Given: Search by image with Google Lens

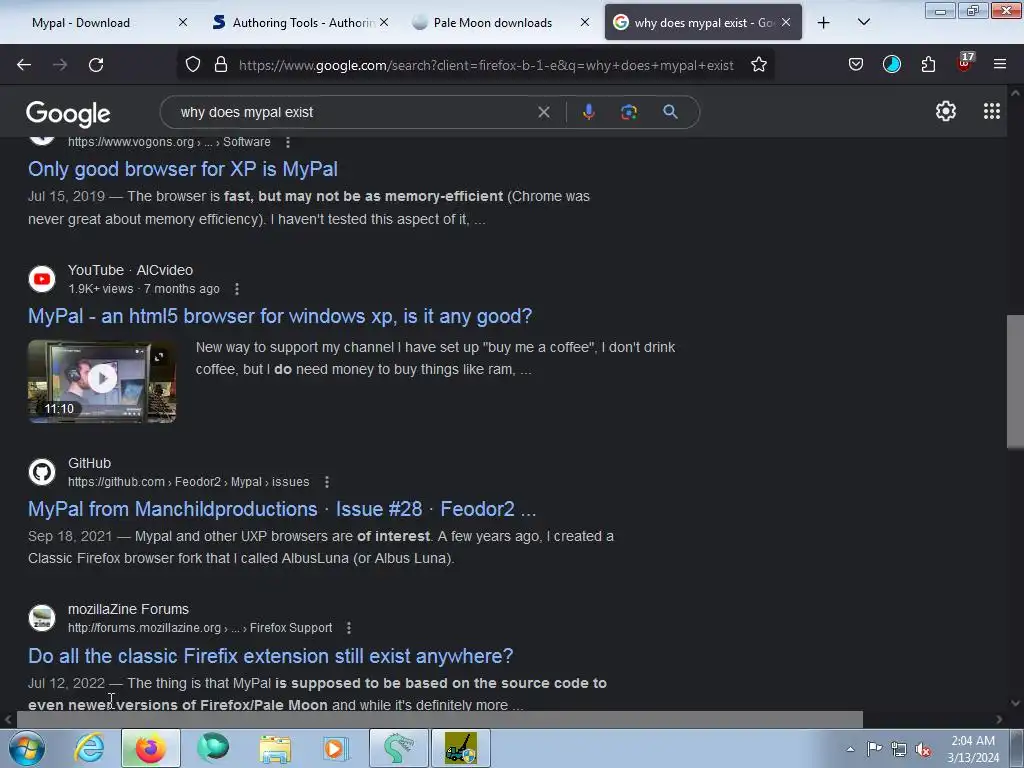Looking at the screenshot, I should (628, 112).
